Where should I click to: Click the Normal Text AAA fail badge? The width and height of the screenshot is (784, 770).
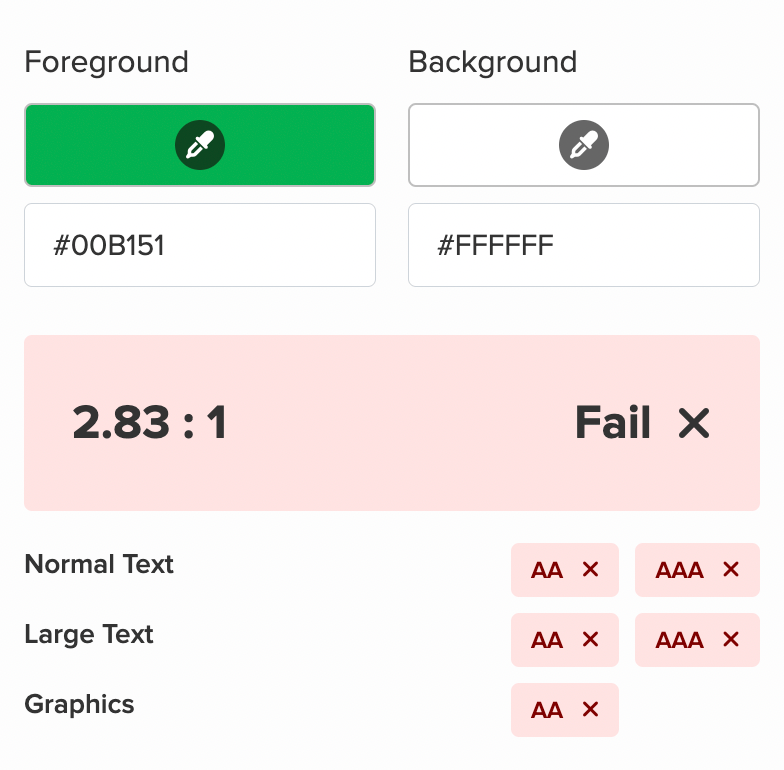click(697, 570)
